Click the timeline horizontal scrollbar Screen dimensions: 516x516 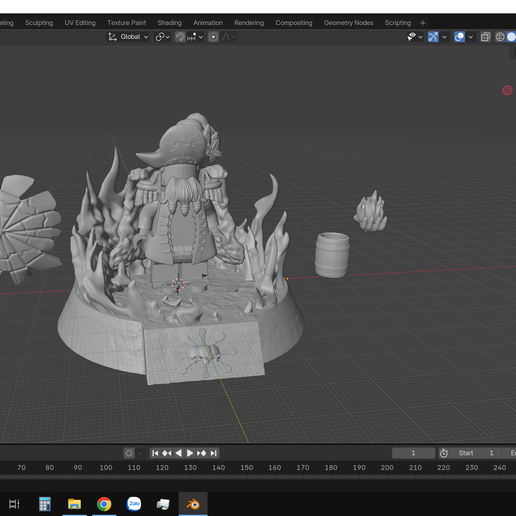pos(258,477)
